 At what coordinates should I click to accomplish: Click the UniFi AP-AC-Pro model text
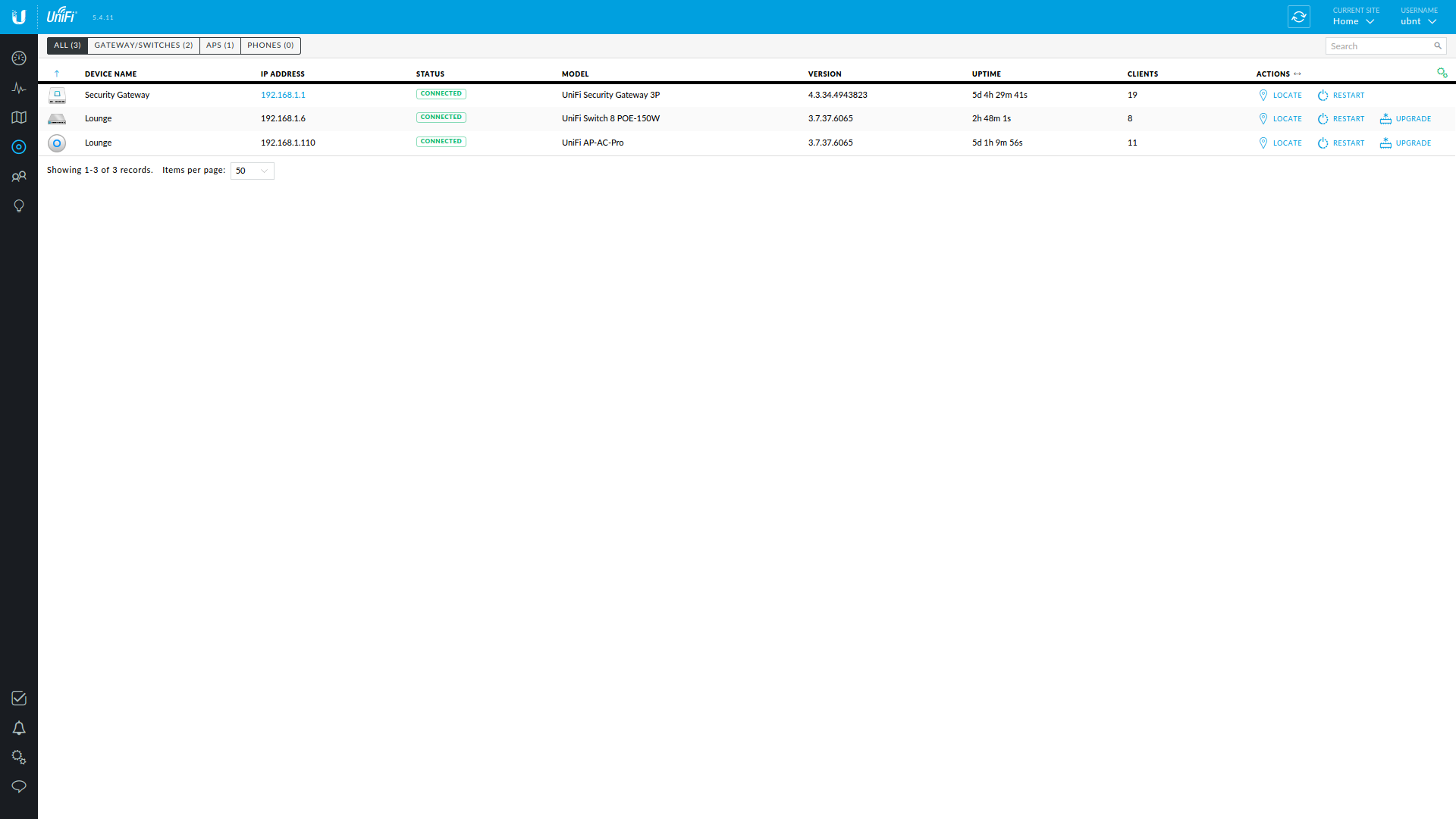point(592,143)
